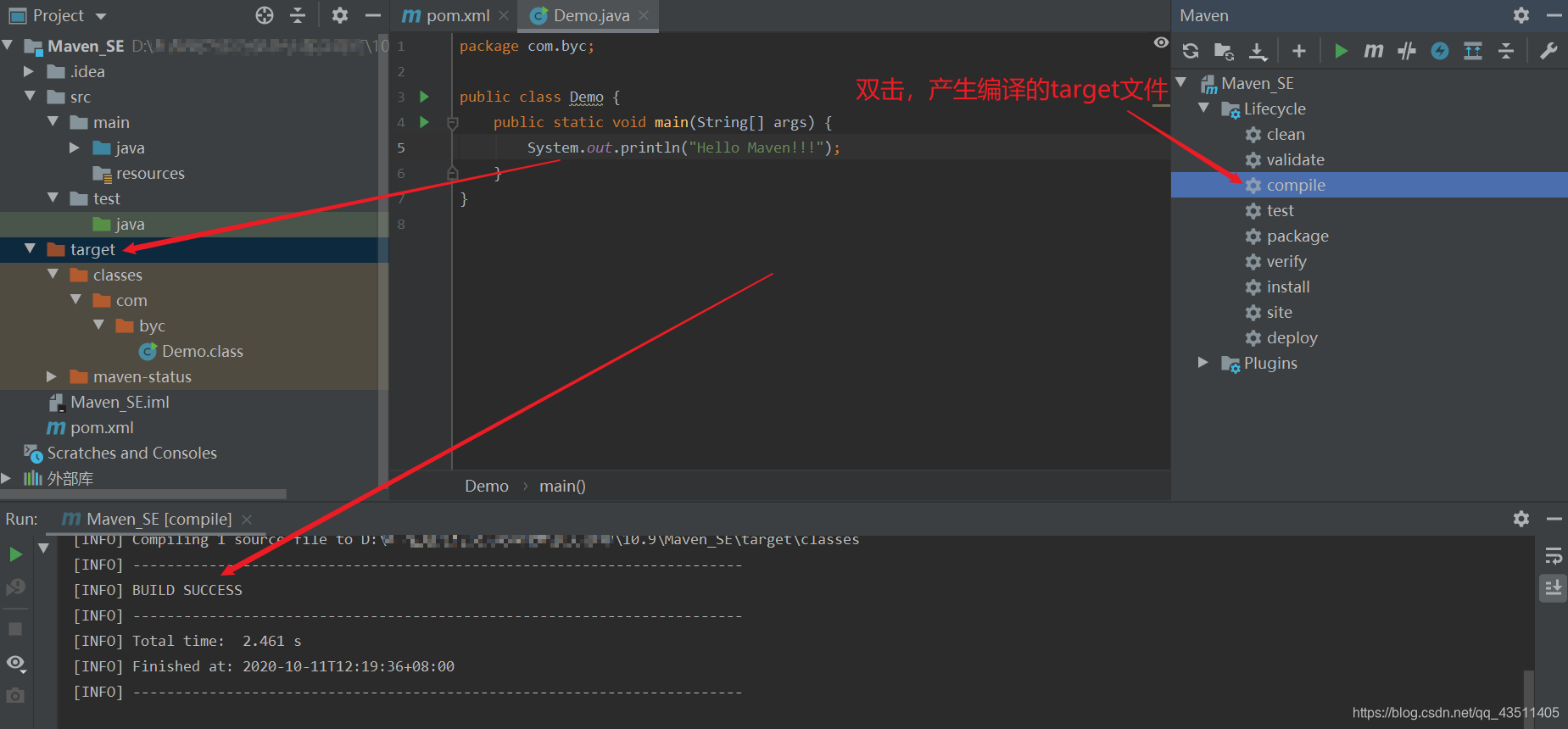Open Maven panel gear options
The width and height of the screenshot is (1568, 729).
(x=1521, y=15)
